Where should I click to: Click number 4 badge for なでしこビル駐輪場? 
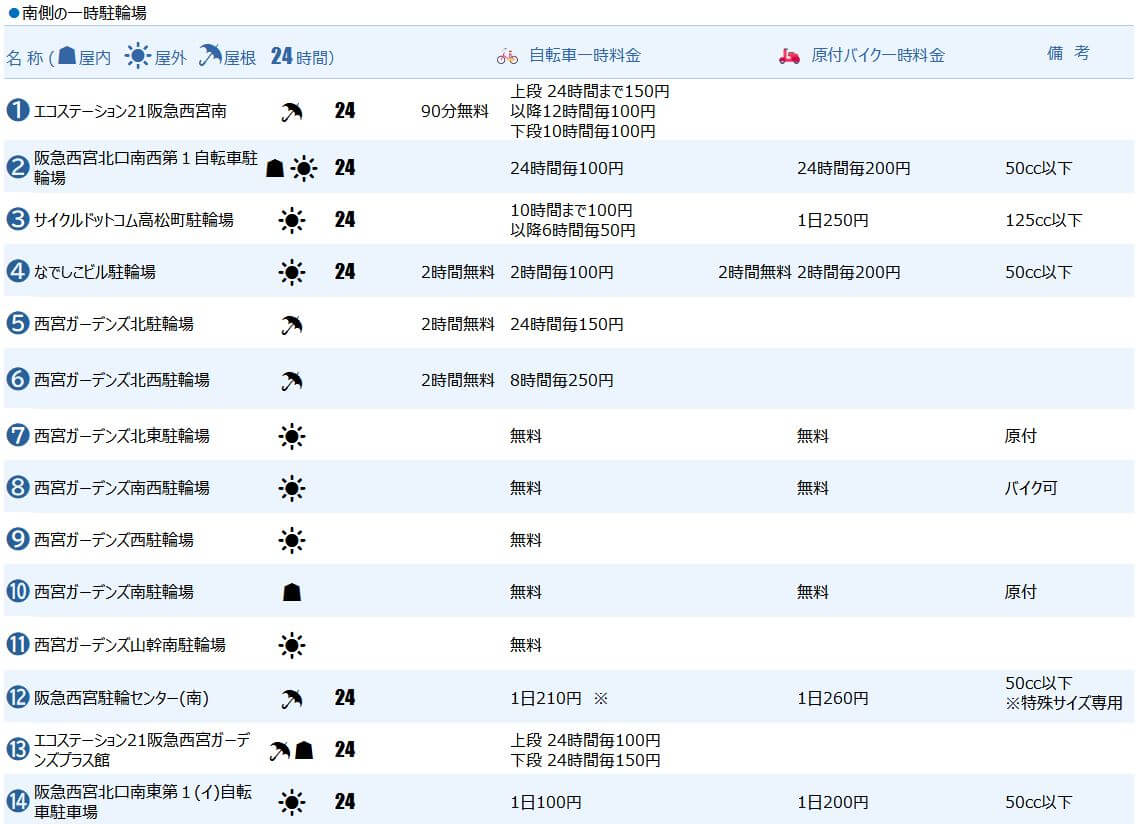(x=17, y=271)
